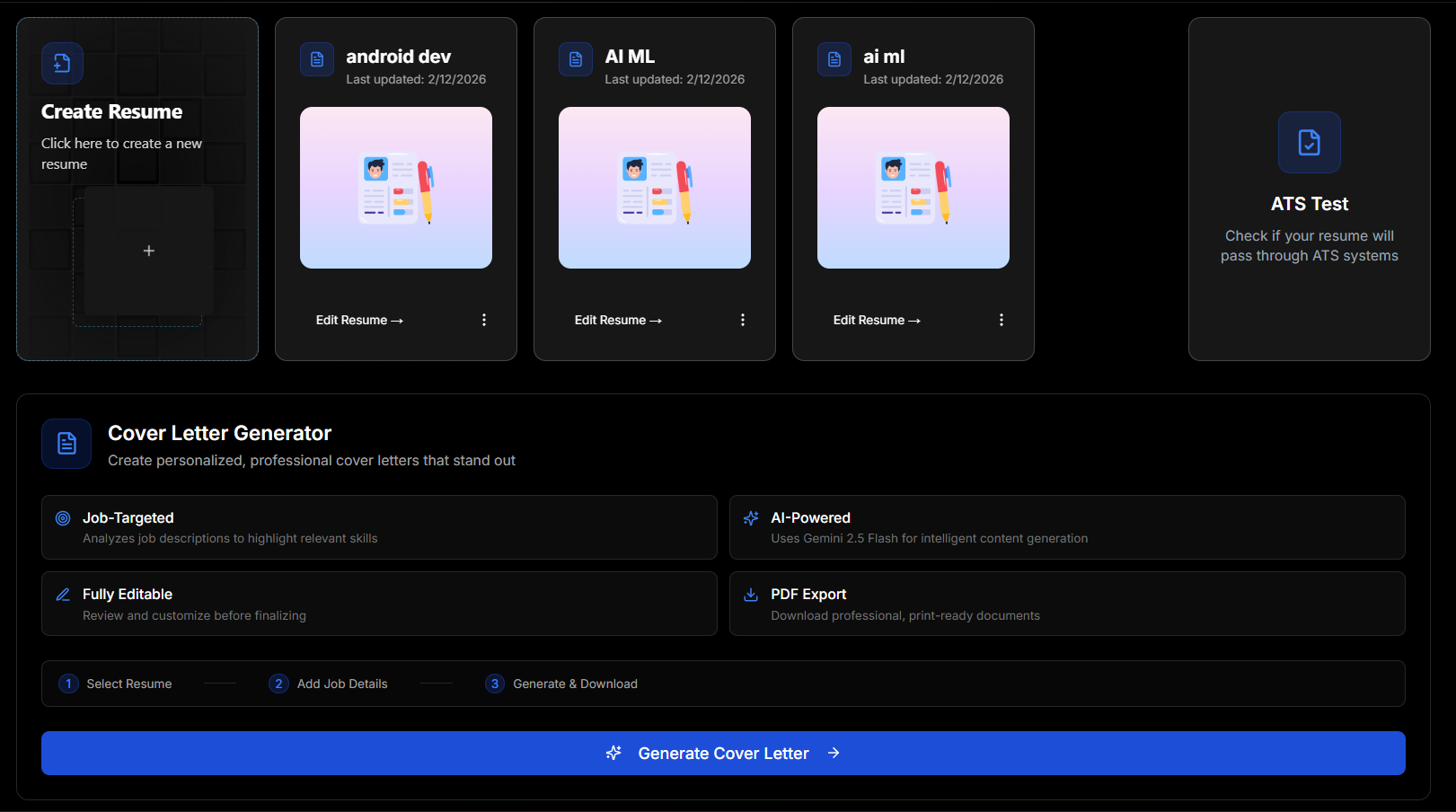Click the plus box to add resume
This screenshot has height=812, width=1456.
149,251
